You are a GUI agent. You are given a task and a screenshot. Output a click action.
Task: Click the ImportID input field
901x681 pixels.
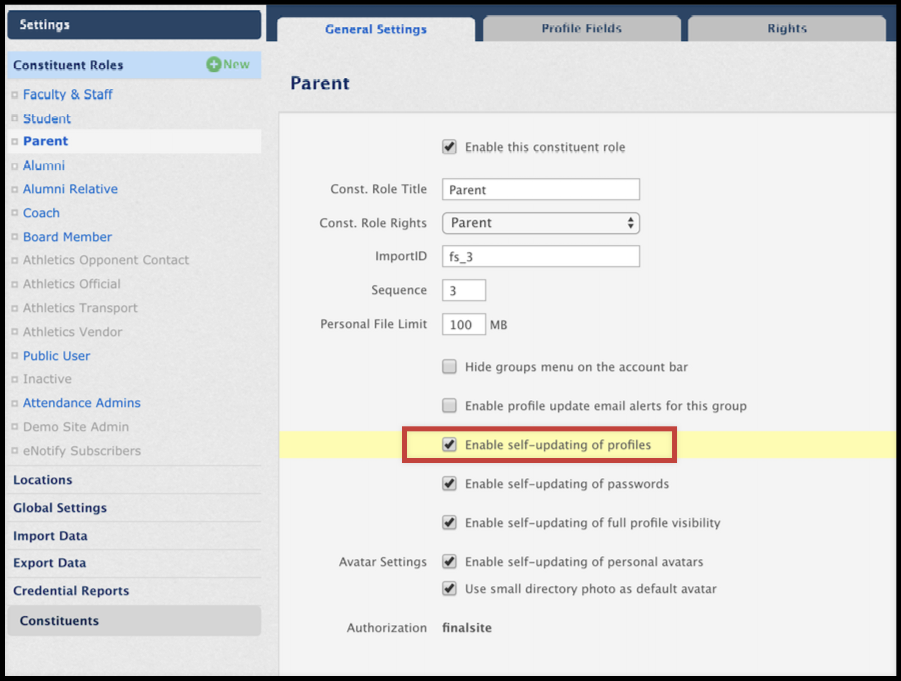541,256
